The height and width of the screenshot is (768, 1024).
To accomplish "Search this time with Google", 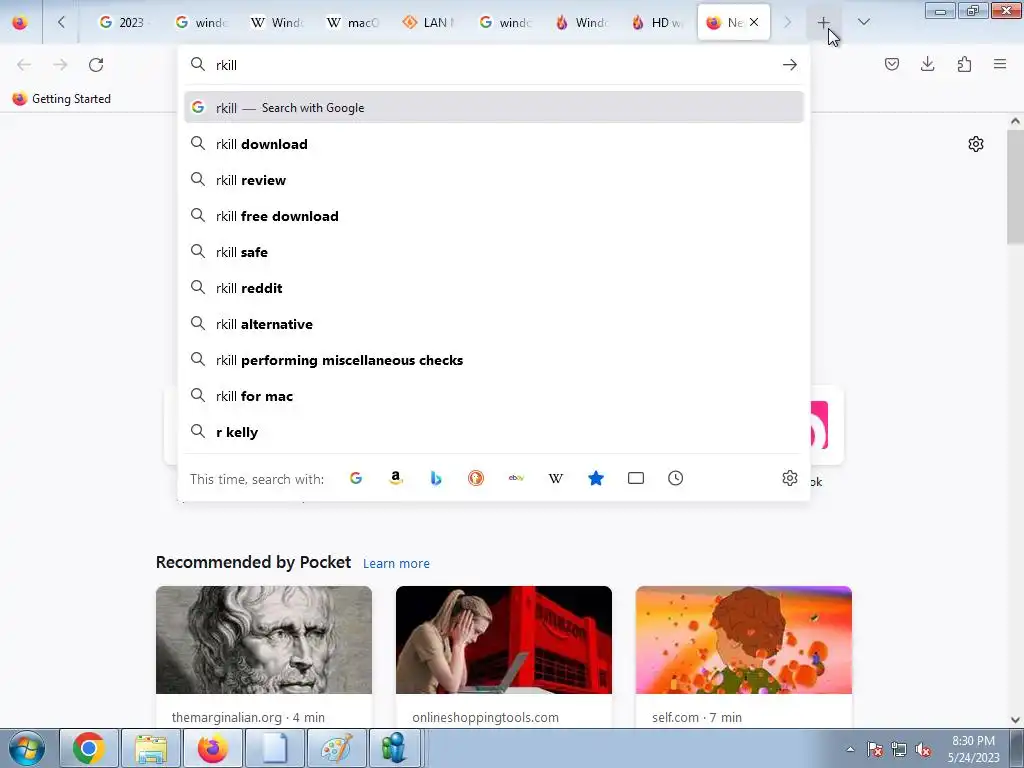I will pyautogui.click(x=356, y=478).
